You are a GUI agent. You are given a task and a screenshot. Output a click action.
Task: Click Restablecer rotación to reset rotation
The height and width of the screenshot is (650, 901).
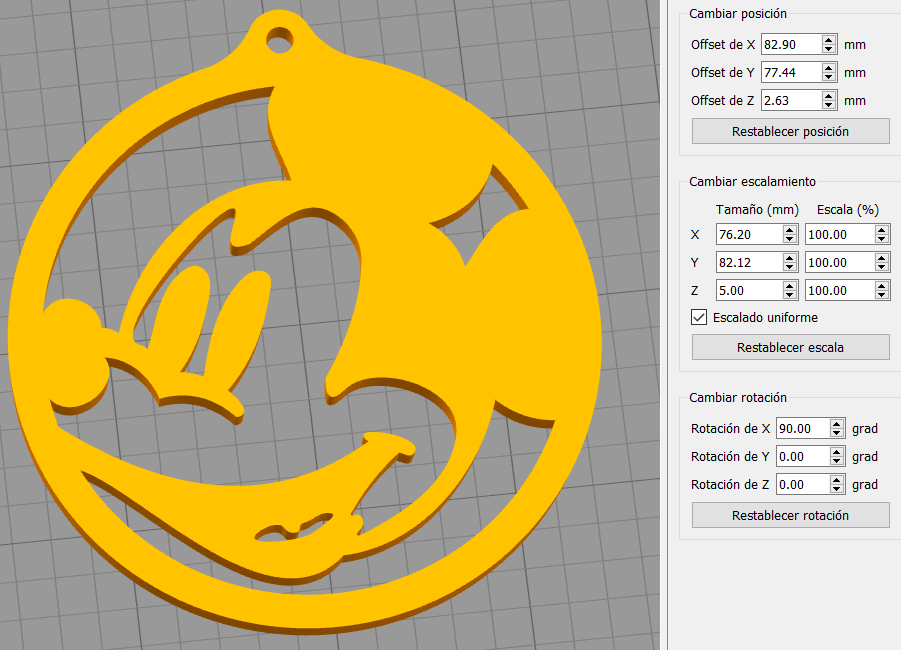790,515
